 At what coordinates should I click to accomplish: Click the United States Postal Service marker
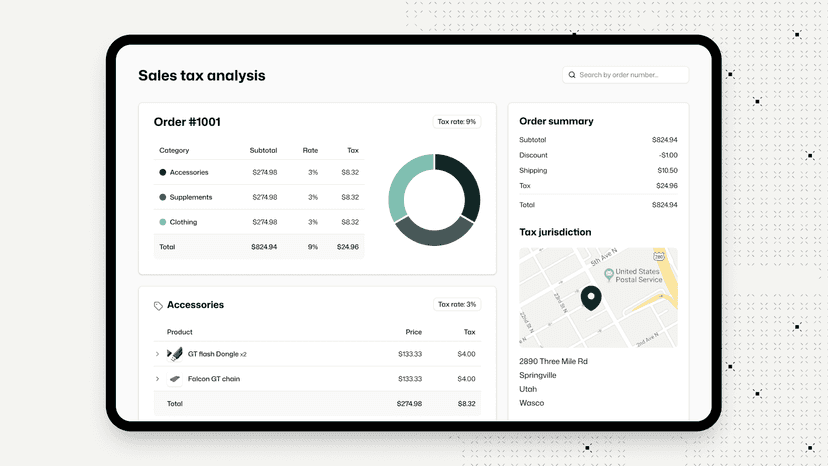pos(608,274)
